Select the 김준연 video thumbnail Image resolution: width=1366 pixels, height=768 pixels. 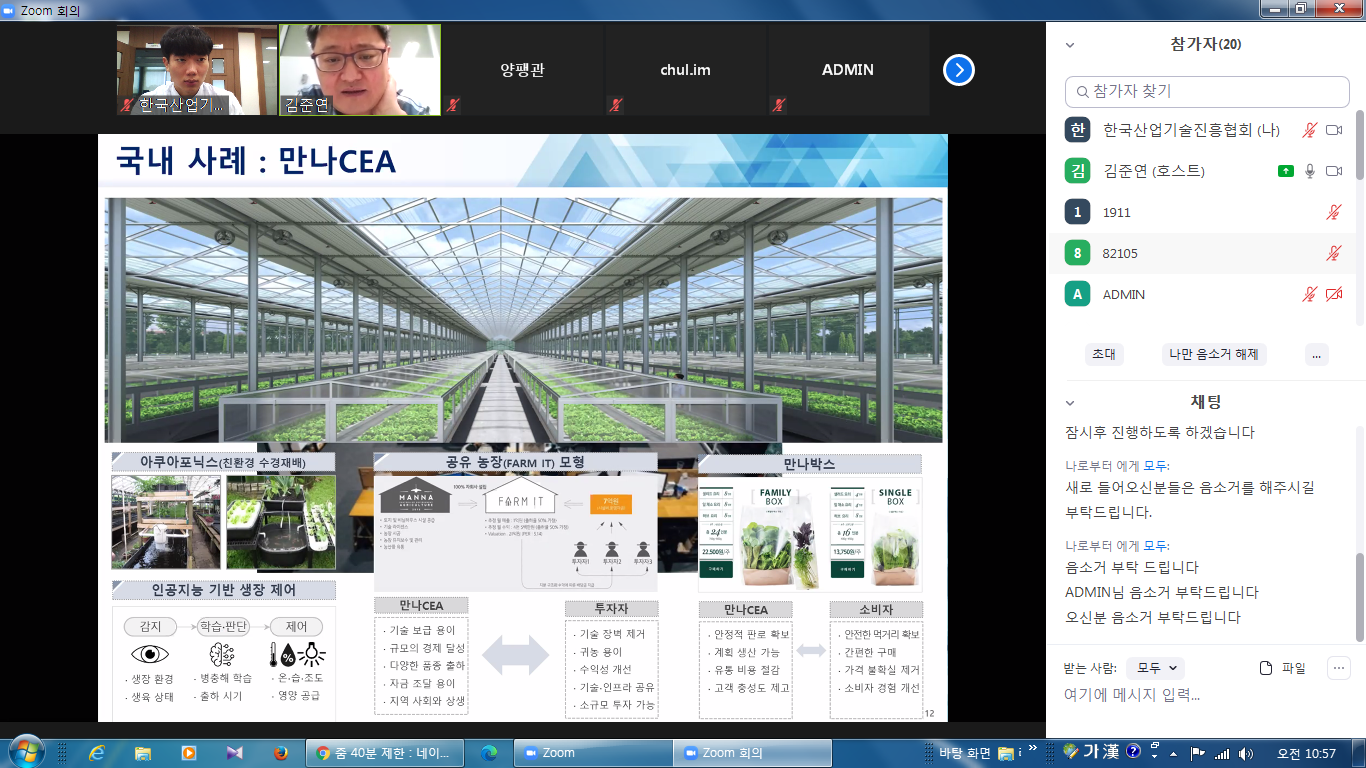pyautogui.click(x=360, y=70)
